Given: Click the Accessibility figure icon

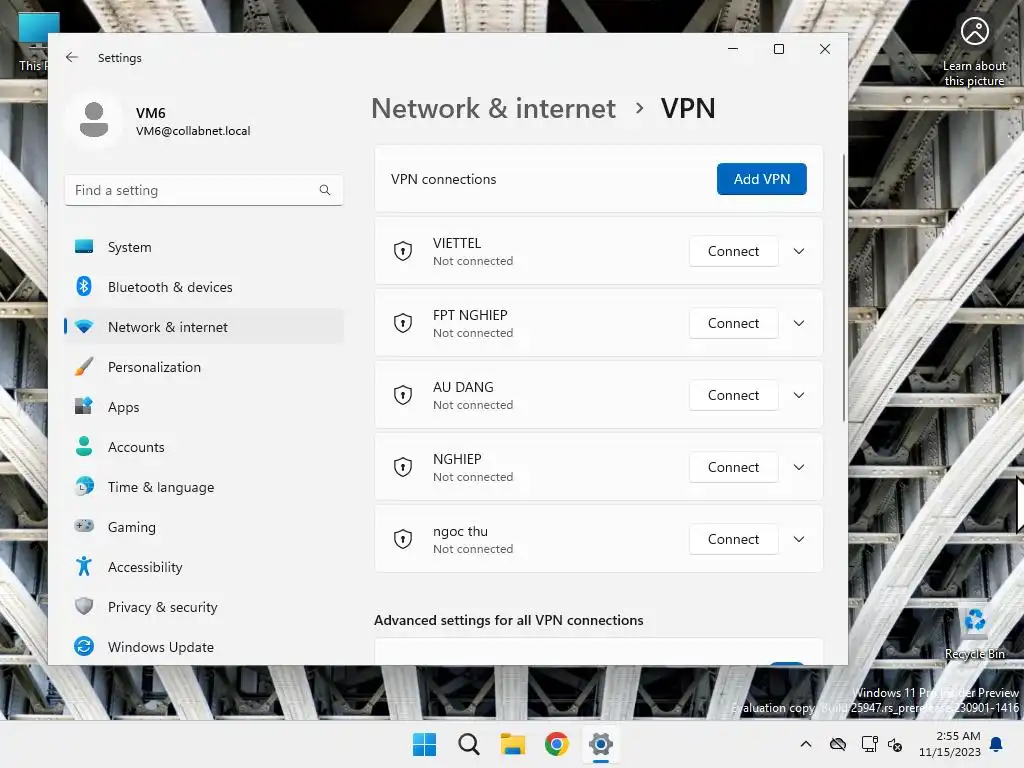Looking at the screenshot, I should coord(84,566).
